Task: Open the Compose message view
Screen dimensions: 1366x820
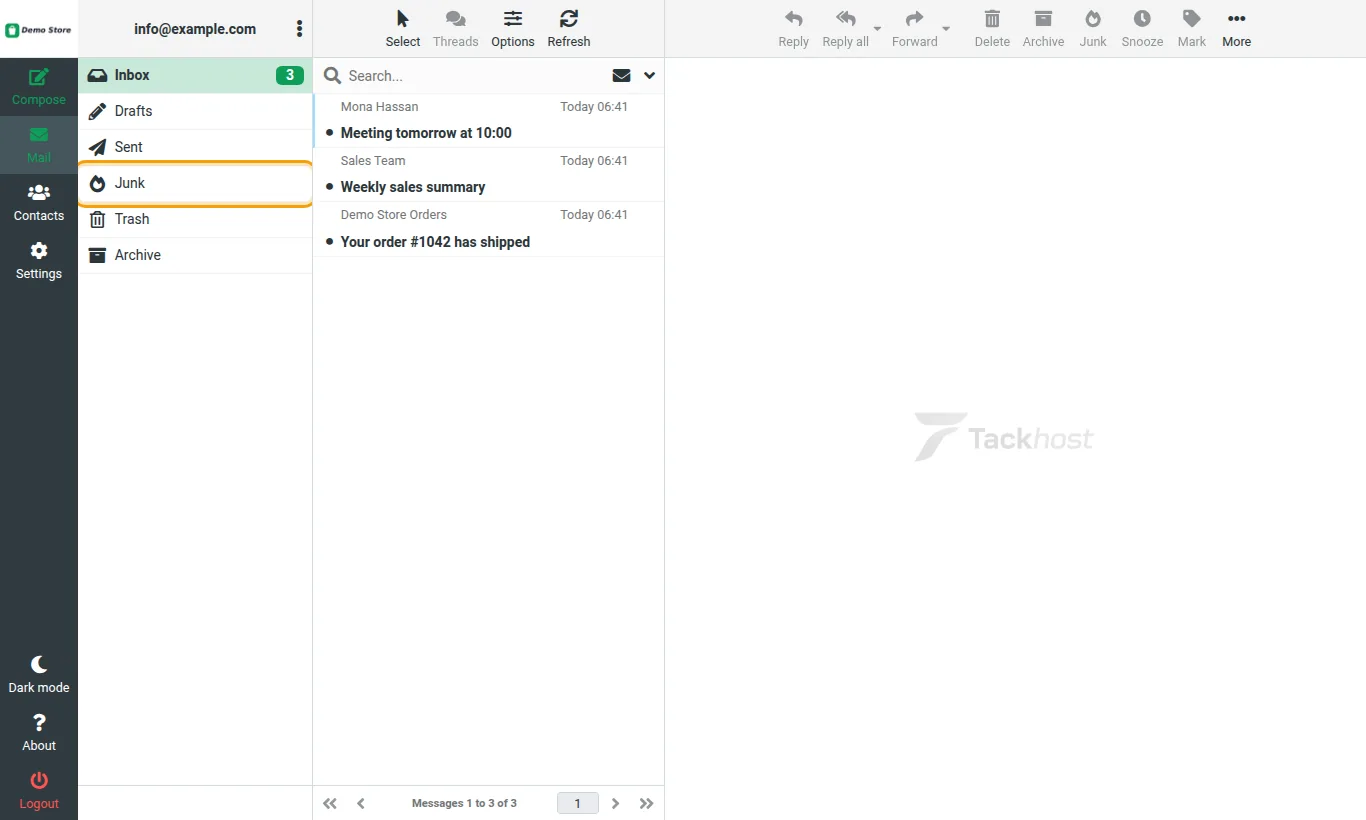Action: tap(39, 87)
